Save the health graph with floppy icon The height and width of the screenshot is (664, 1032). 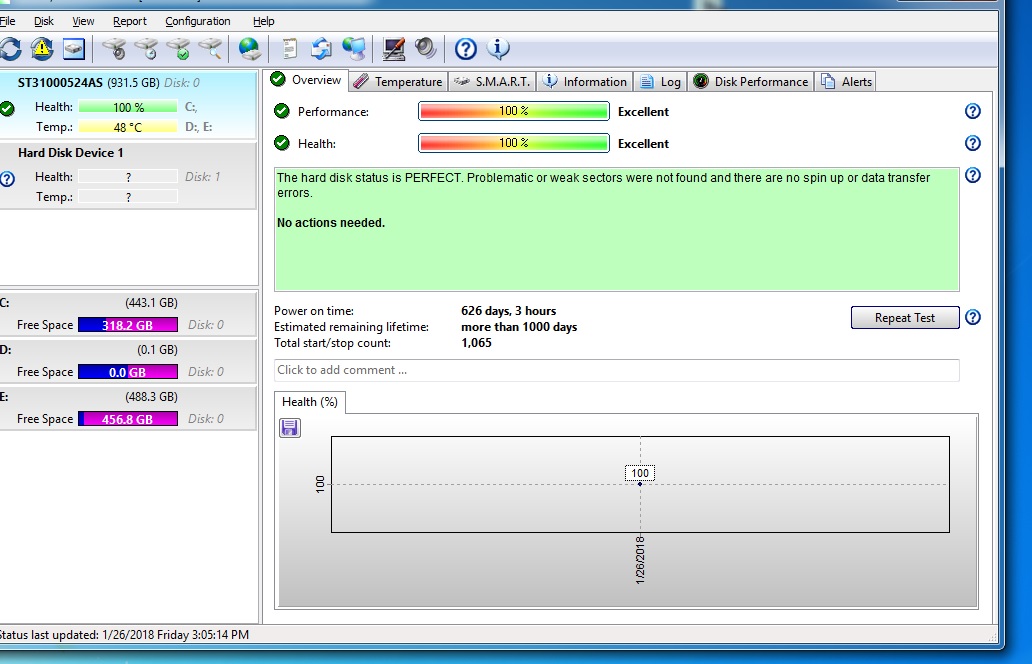[x=289, y=428]
